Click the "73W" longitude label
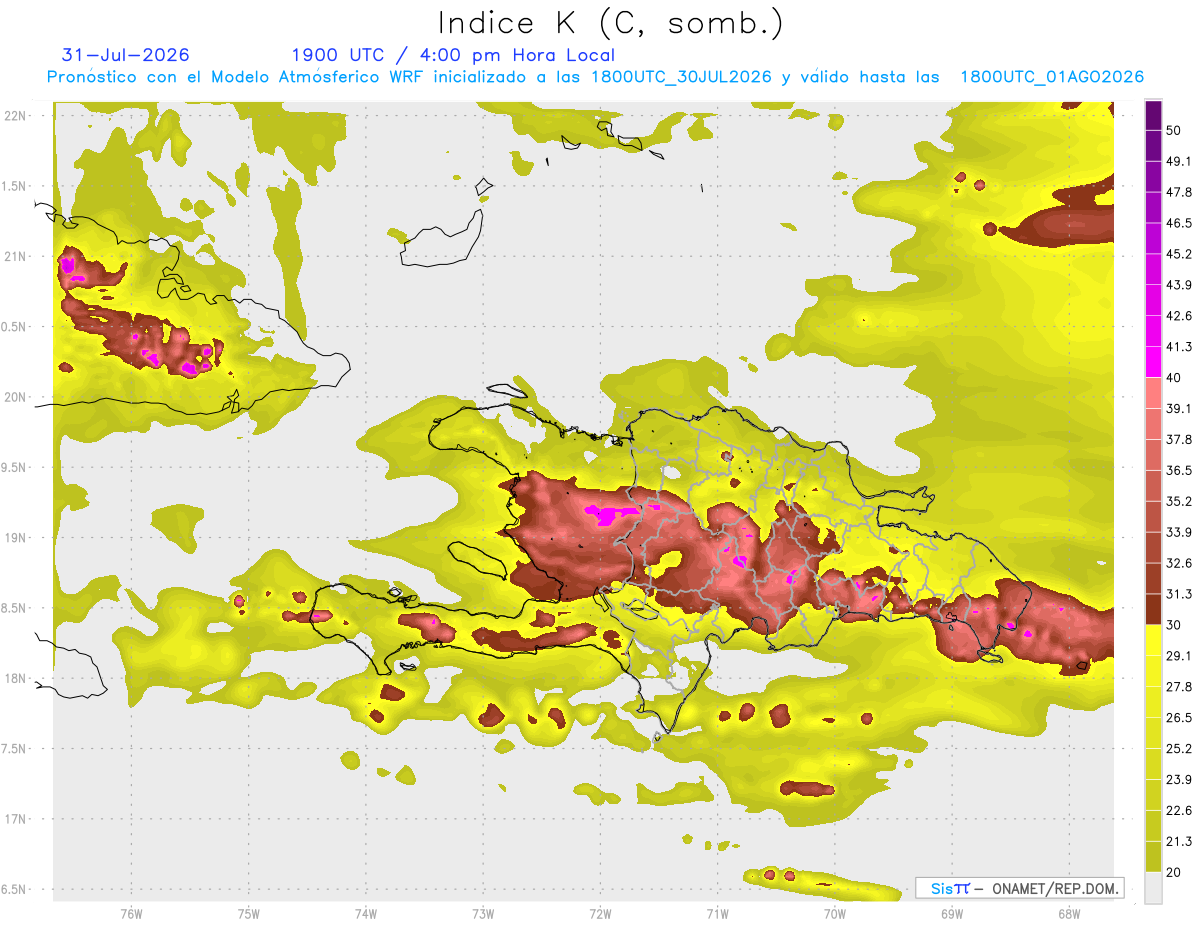1200x927 pixels. pos(483,914)
